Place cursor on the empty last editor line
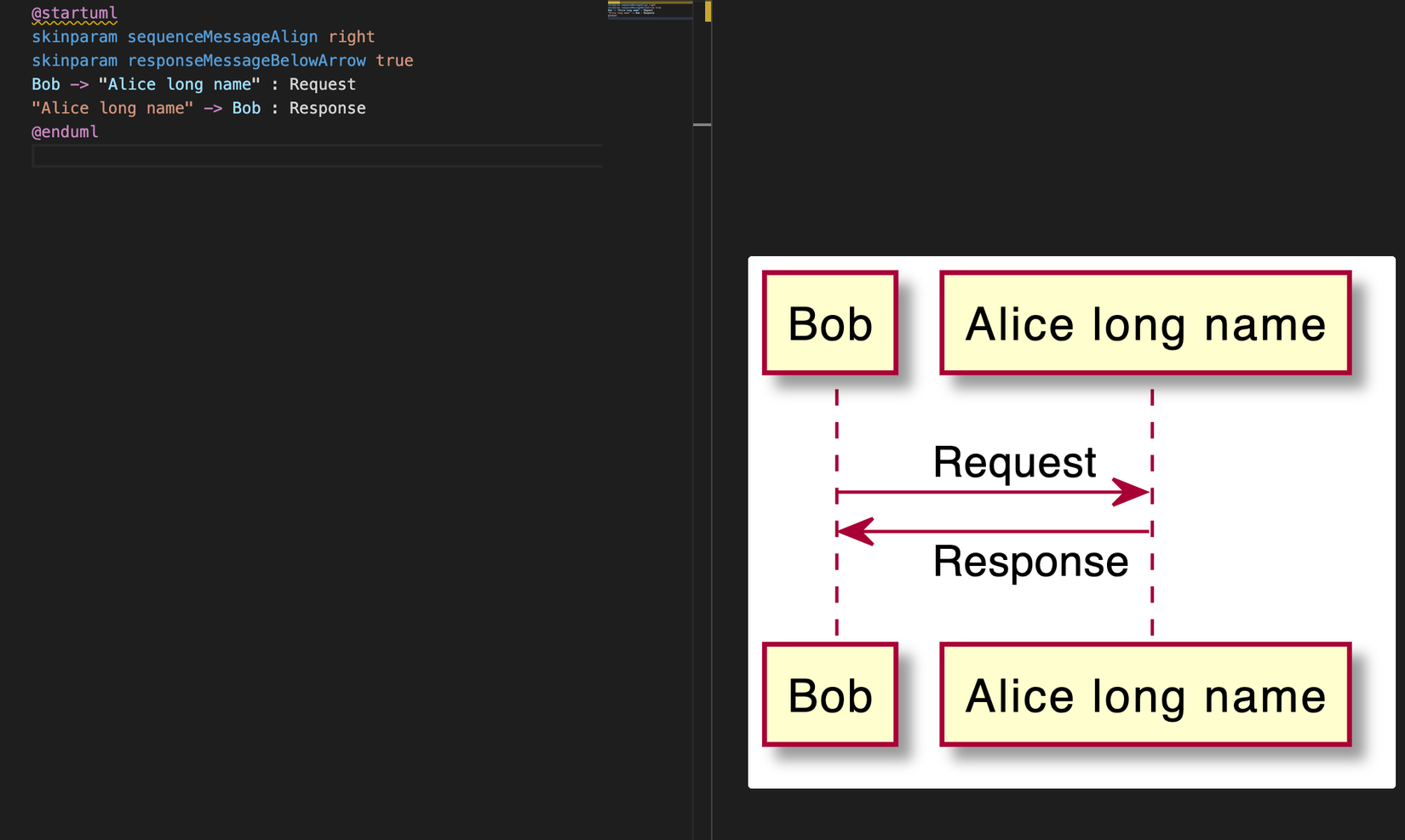Viewport: 1405px width, 840px height. (317, 156)
